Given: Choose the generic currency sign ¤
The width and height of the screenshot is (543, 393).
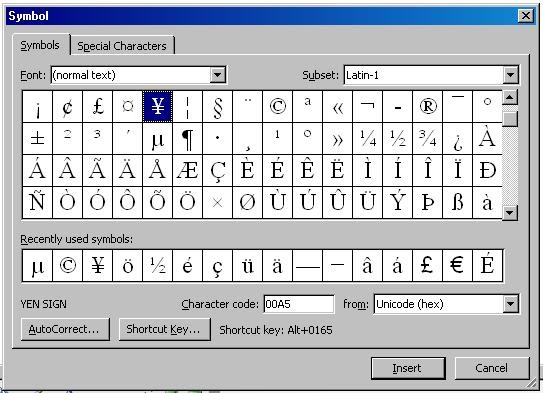Looking at the screenshot, I should coord(127,107).
